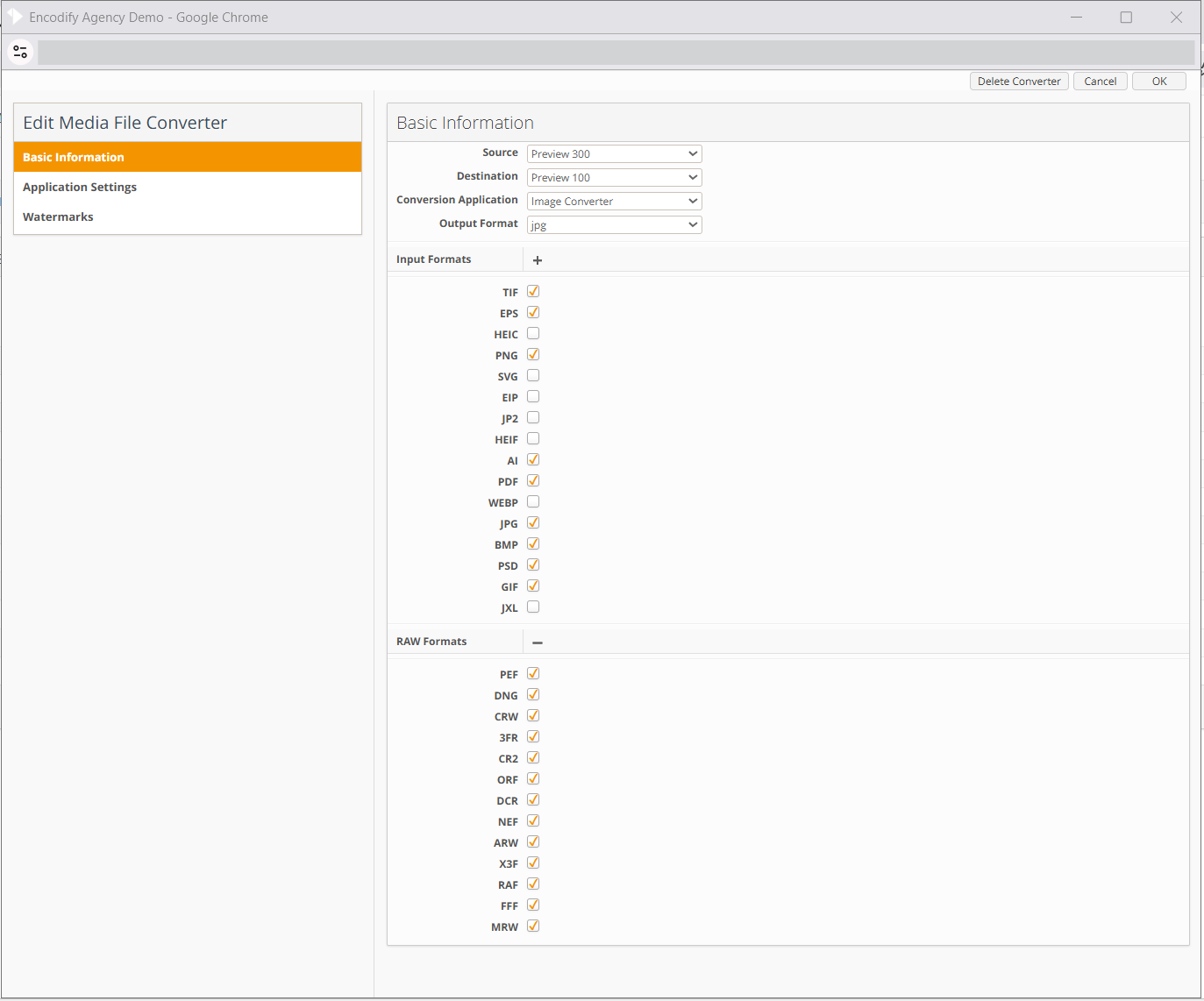This screenshot has height=1001, width=1204.
Task: Close the Chrome window
Action: (1176, 17)
